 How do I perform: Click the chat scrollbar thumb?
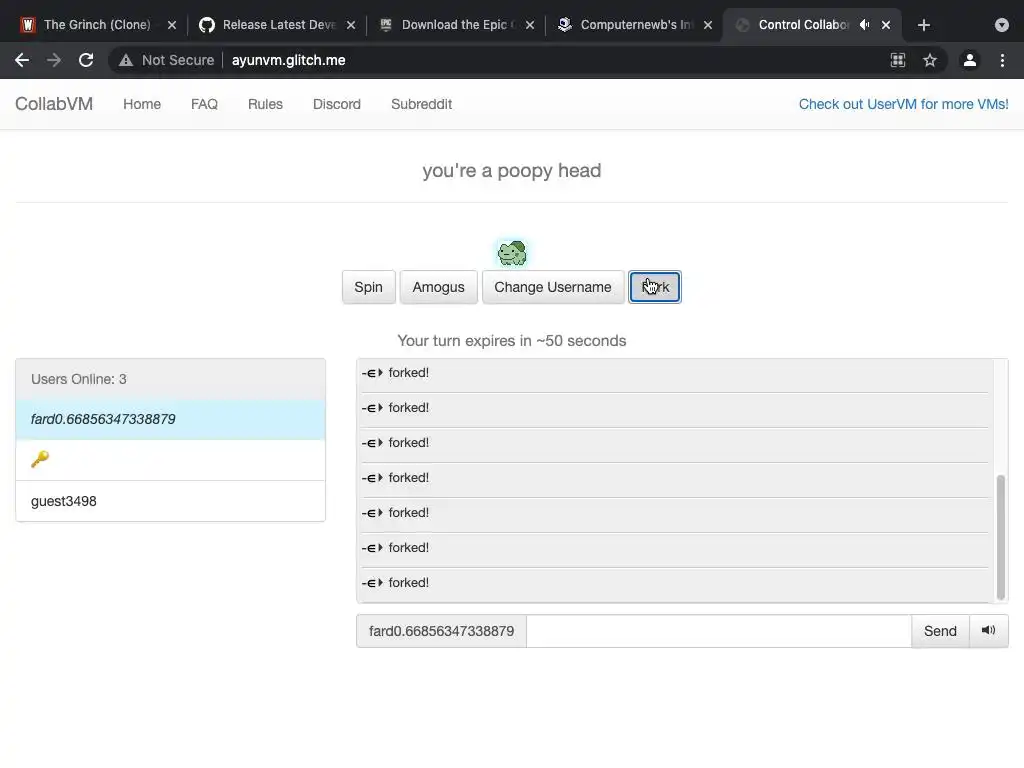(1000, 535)
